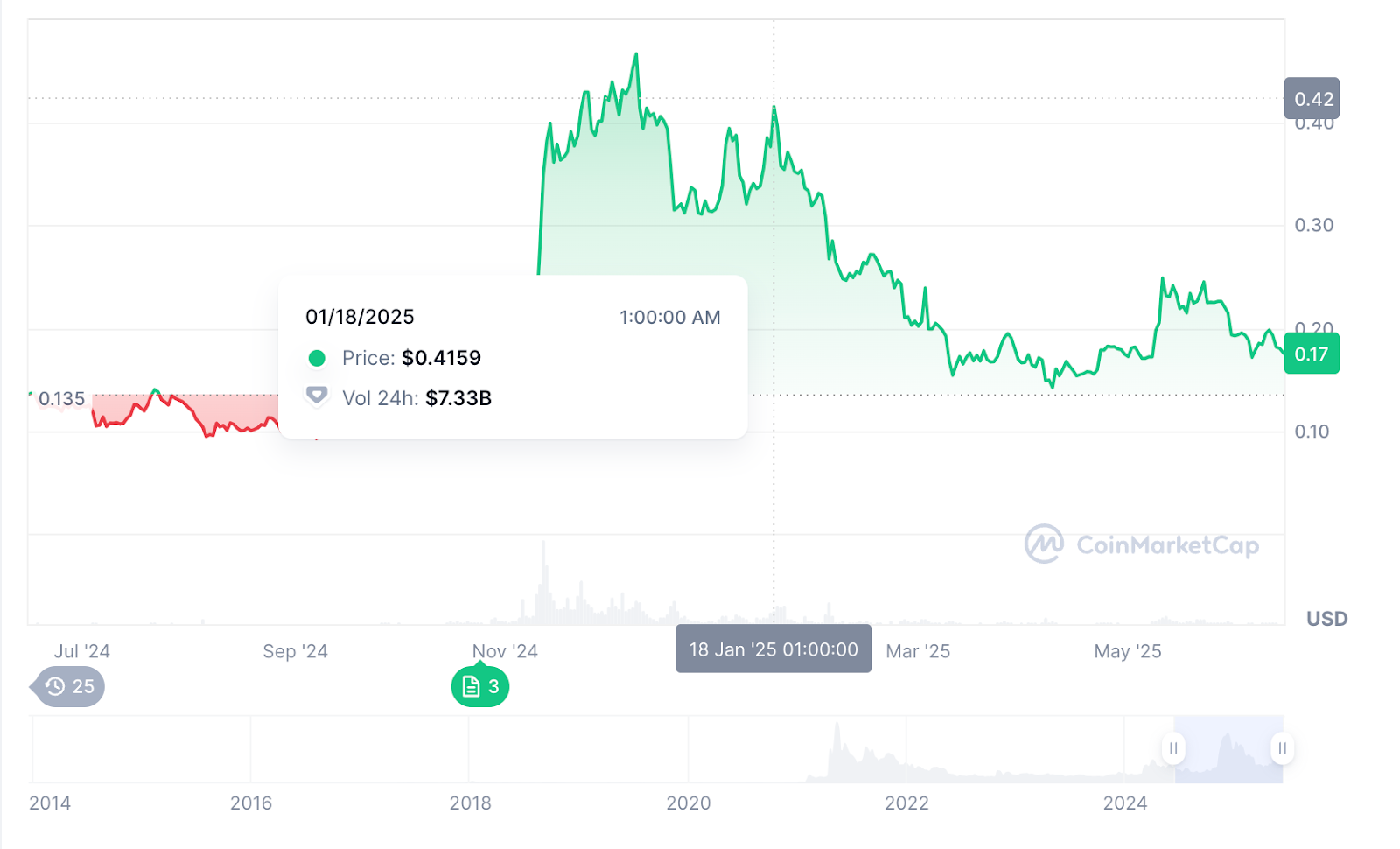
Task: Click the 0.42 crosshair price label
Action: [x=1312, y=98]
